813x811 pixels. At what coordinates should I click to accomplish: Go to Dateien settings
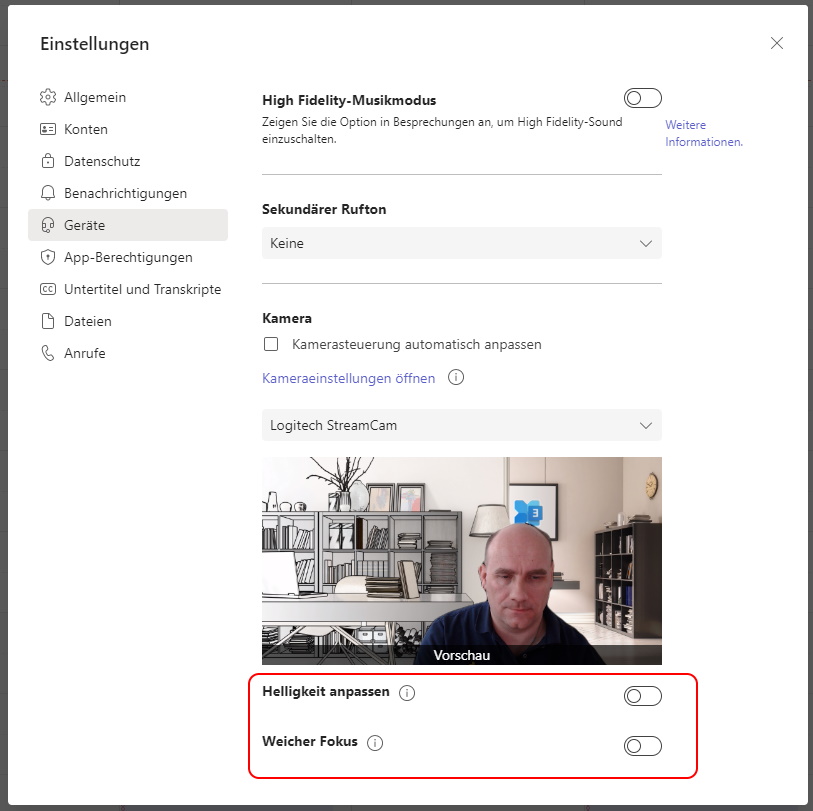128,321
